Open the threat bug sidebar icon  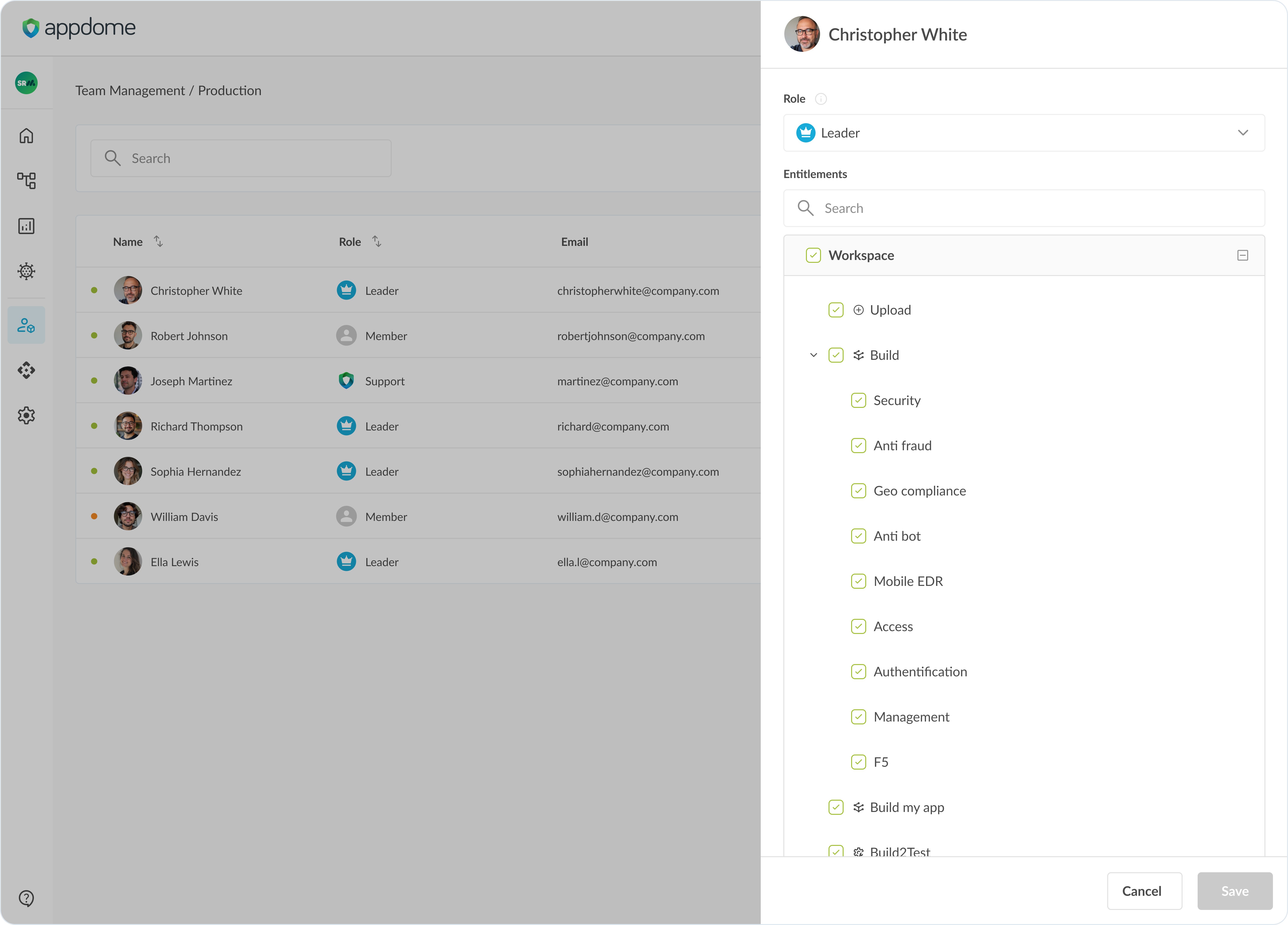(x=26, y=271)
